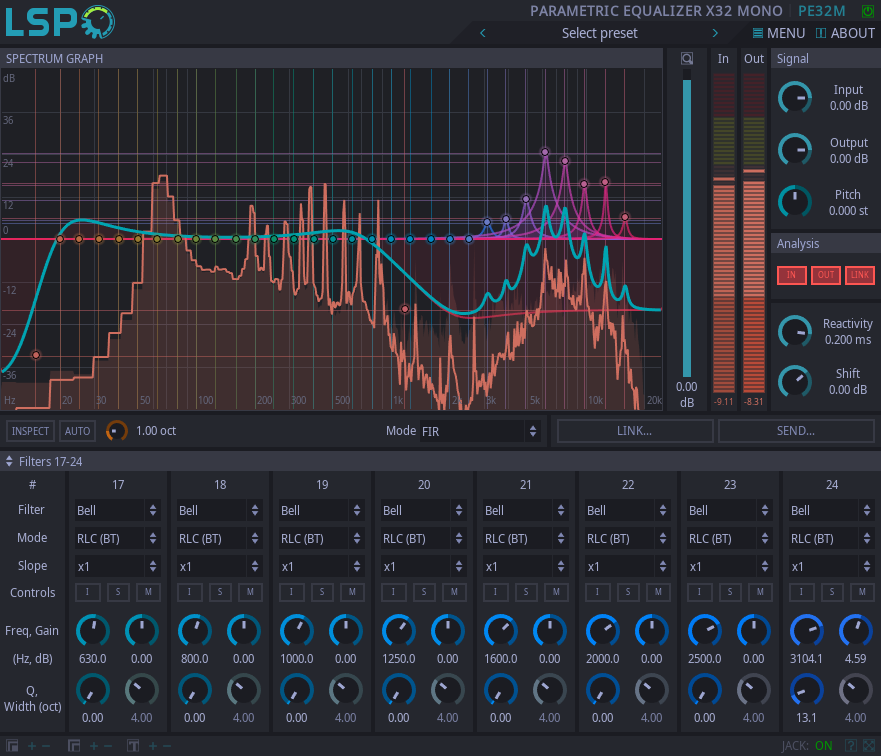Viewport: 881px width, 756px height.
Task: Open the RLC (BT) mode dropdown for filter 18
Action: (219, 538)
